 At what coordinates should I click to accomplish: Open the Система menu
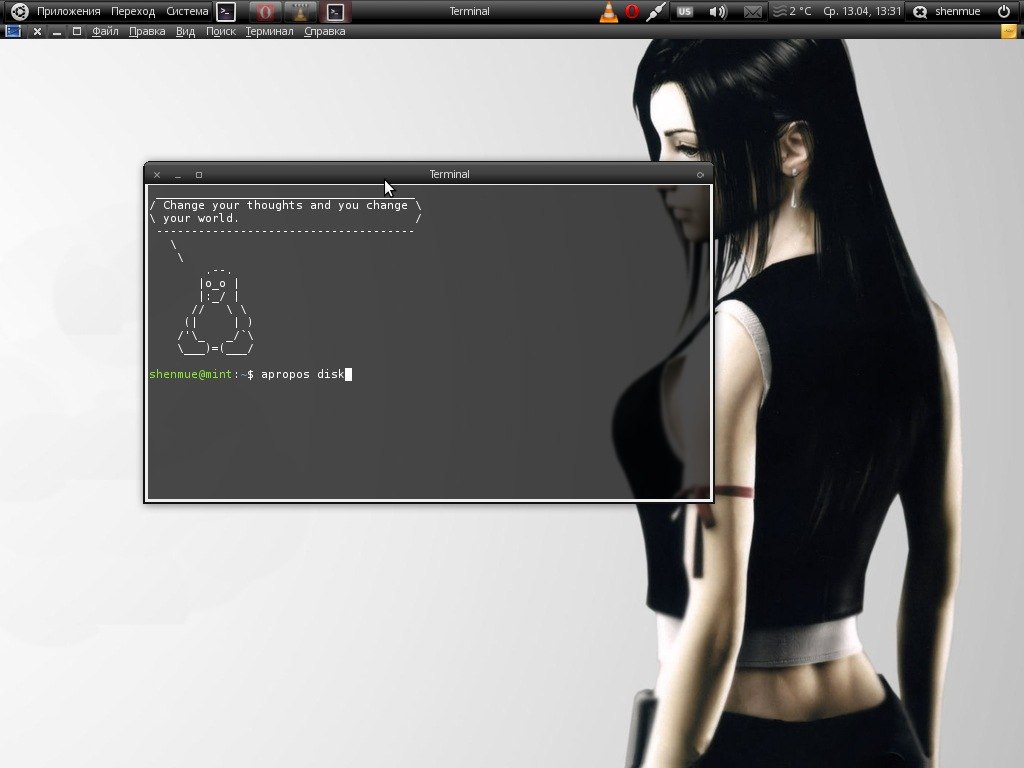click(187, 11)
